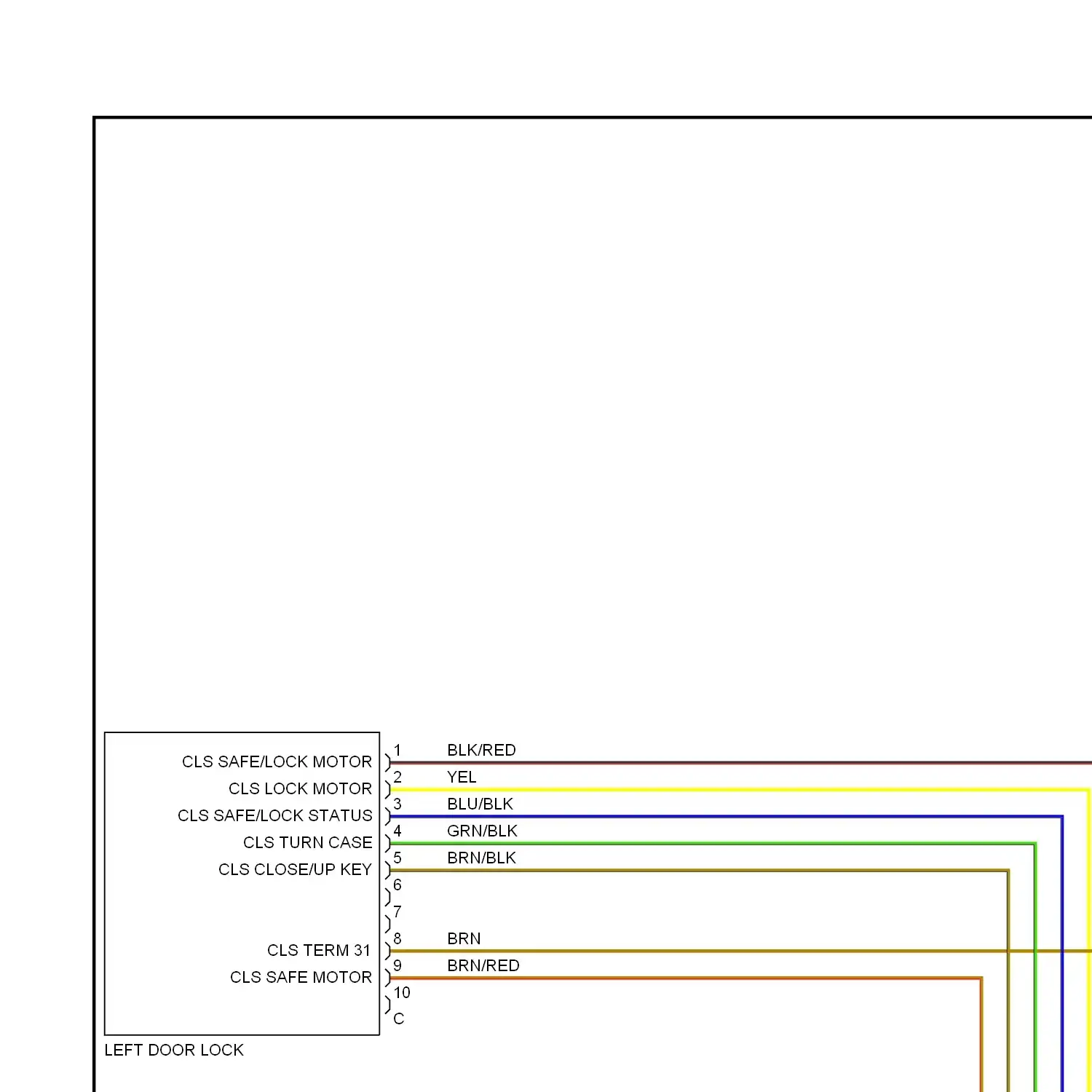The image size is (1092, 1092).
Task: Click the YEL wire color label
Action: [x=462, y=777]
